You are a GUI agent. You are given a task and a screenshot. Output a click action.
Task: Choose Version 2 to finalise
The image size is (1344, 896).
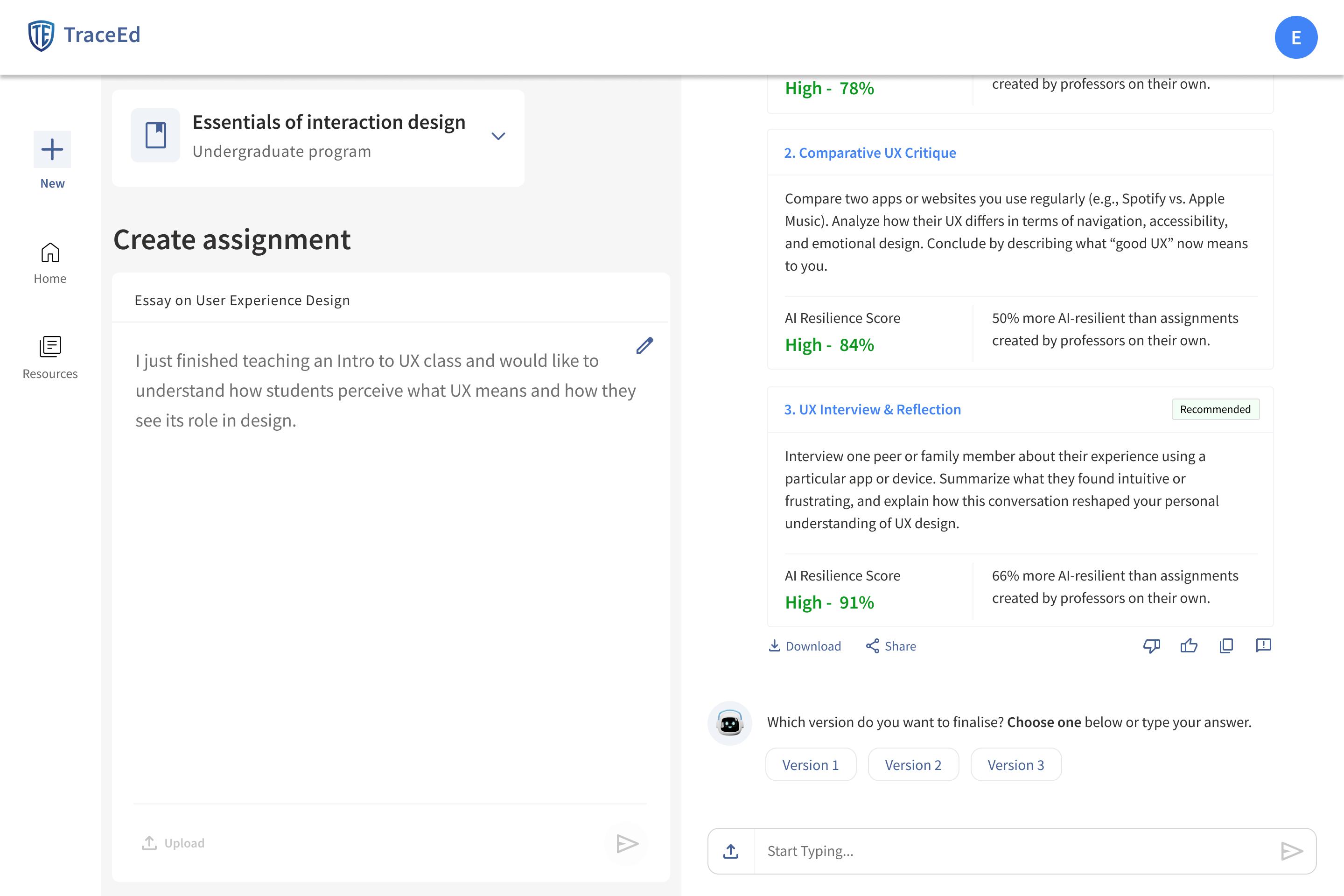click(x=913, y=764)
